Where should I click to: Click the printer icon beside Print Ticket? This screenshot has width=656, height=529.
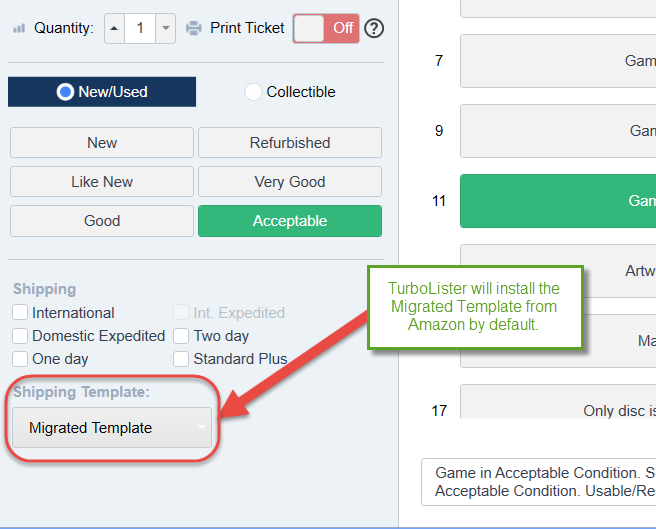click(x=194, y=28)
